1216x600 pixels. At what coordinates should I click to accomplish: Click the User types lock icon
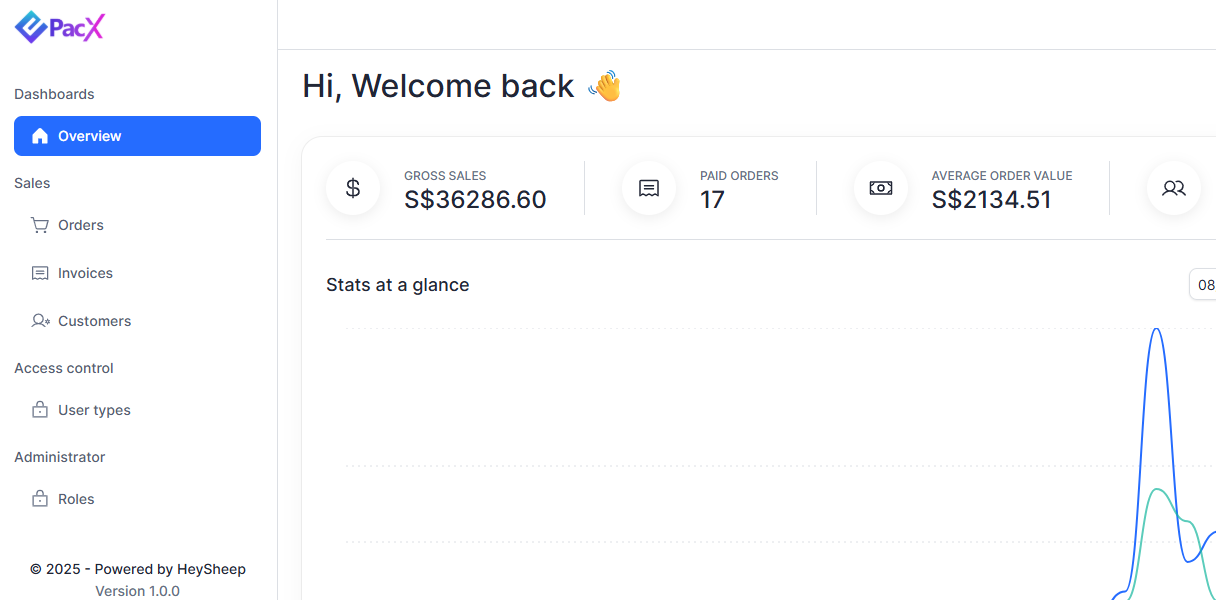(x=40, y=410)
